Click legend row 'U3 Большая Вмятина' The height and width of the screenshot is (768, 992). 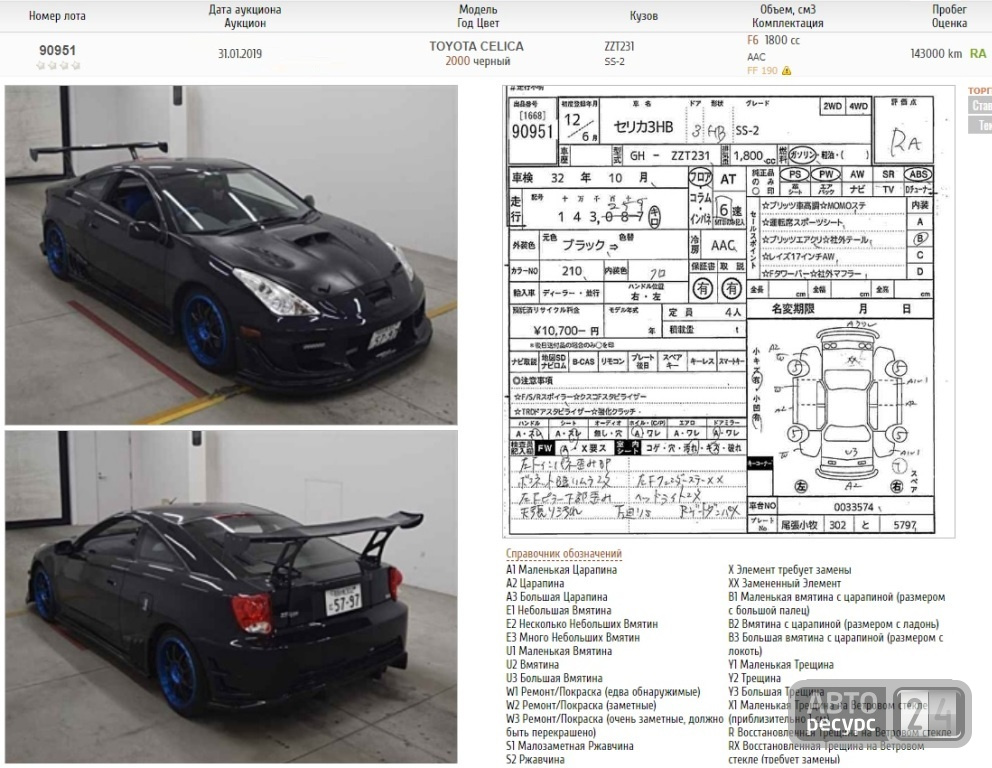(x=554, y=678)
